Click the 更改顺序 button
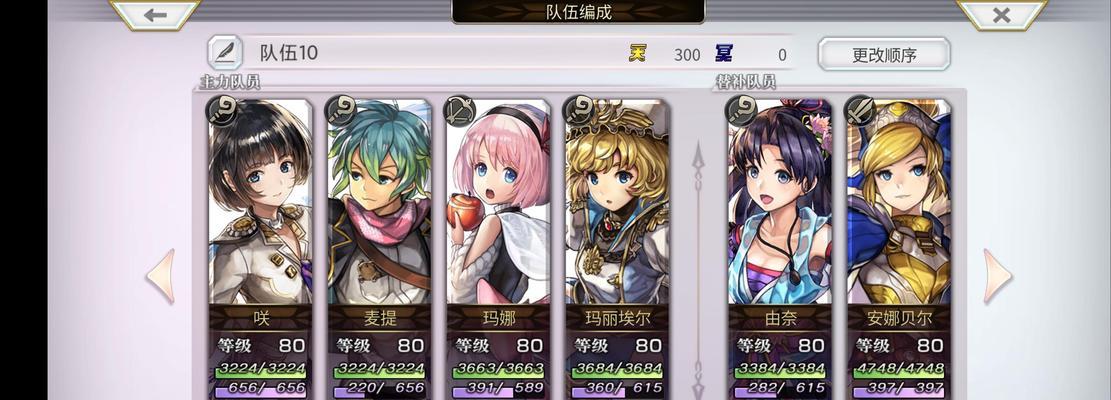The image size is (1111, 400). click(884, 55)
